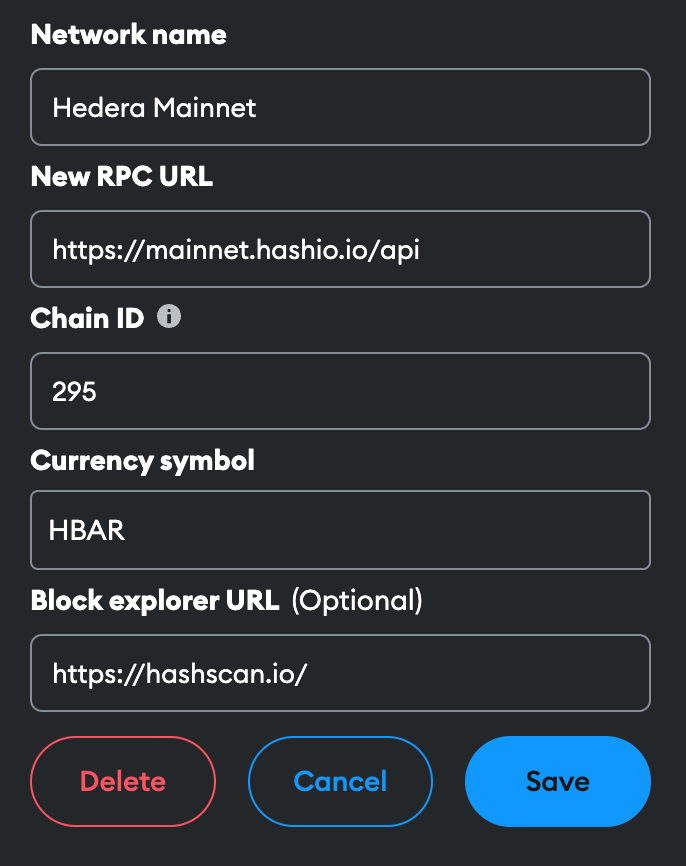The width and height of the screenshot is (686, 866).
Task: Click the Currency symbol label
Action: pyautogui.click(x=143, y=461)
